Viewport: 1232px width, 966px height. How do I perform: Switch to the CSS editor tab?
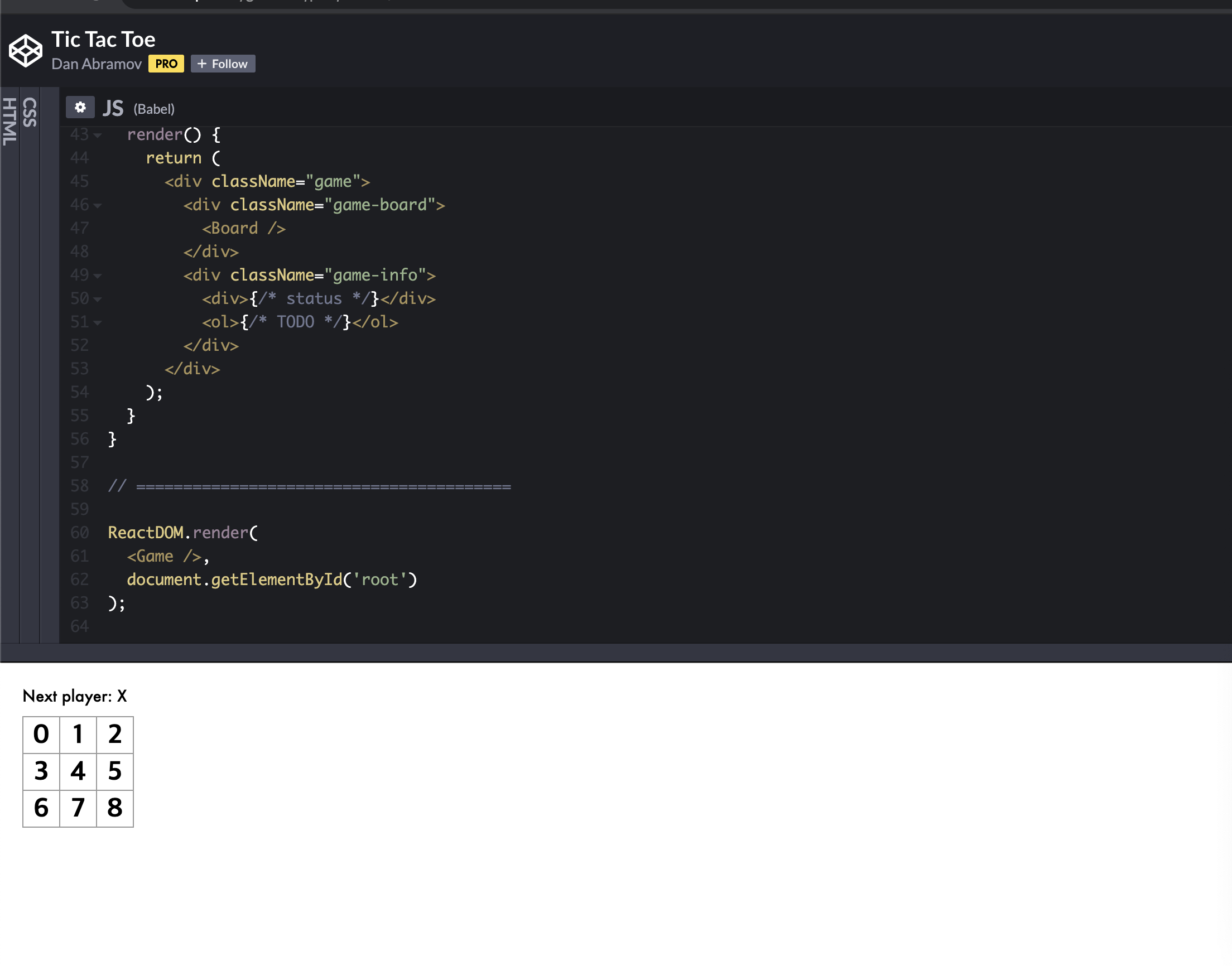[30, 113]
